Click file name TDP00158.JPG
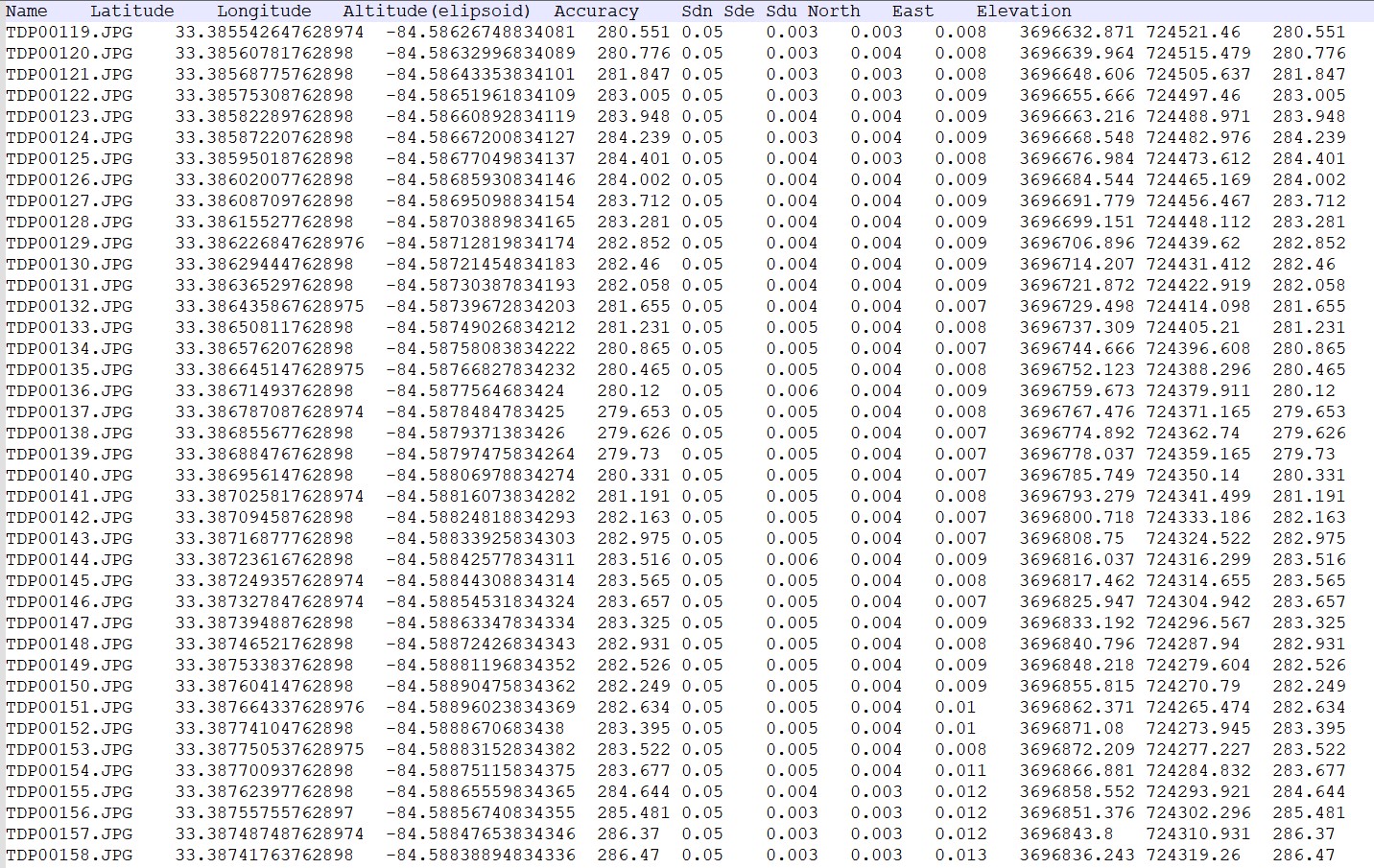The width and height of the screenshot is (1374, 868). [69, 855]
